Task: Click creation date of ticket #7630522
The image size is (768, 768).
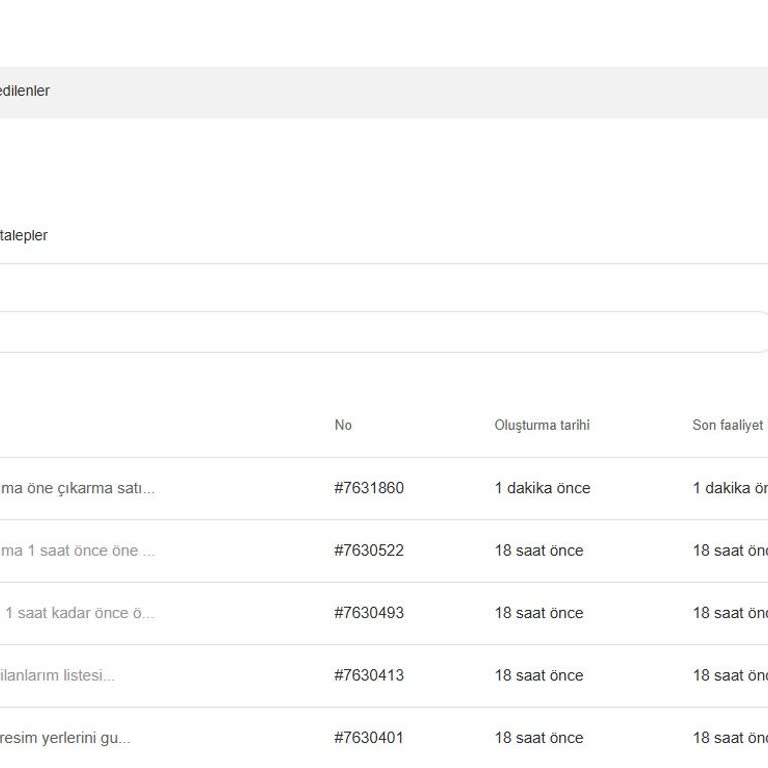Action: (538, 551)
